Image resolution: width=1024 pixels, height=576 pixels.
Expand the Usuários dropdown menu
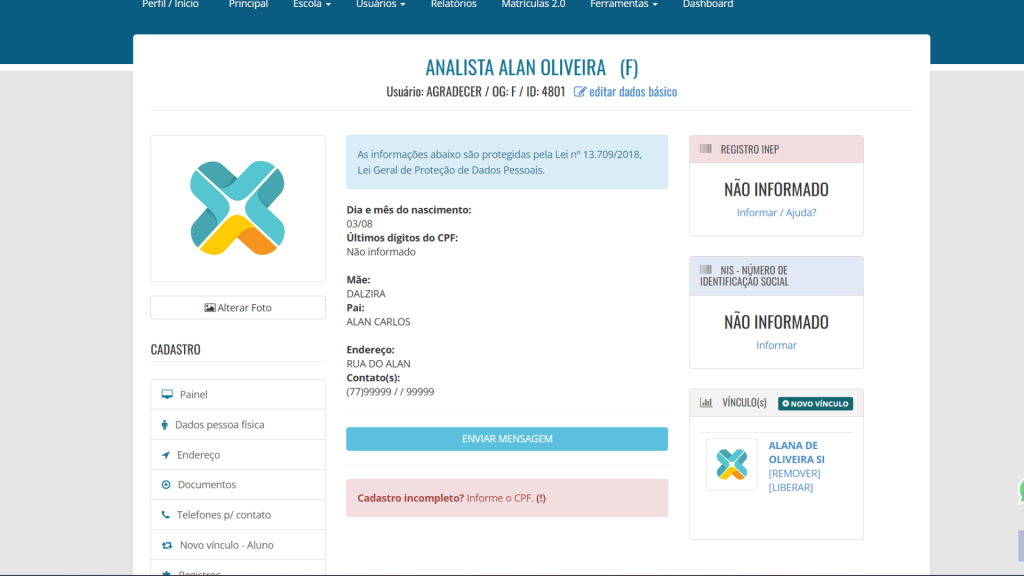(x=380, y=5)
